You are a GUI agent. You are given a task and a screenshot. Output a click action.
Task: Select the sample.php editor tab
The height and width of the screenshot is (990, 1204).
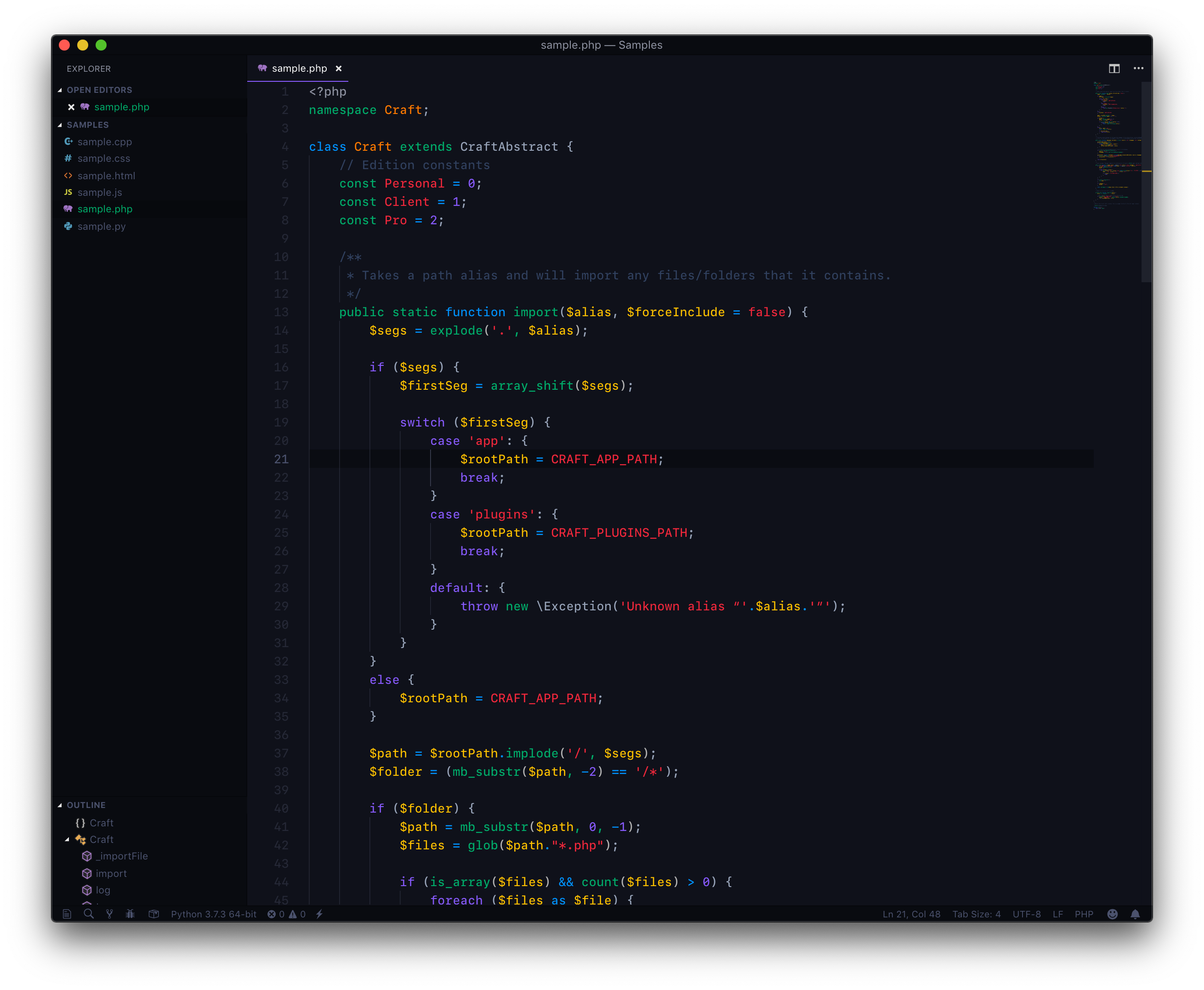299,68
